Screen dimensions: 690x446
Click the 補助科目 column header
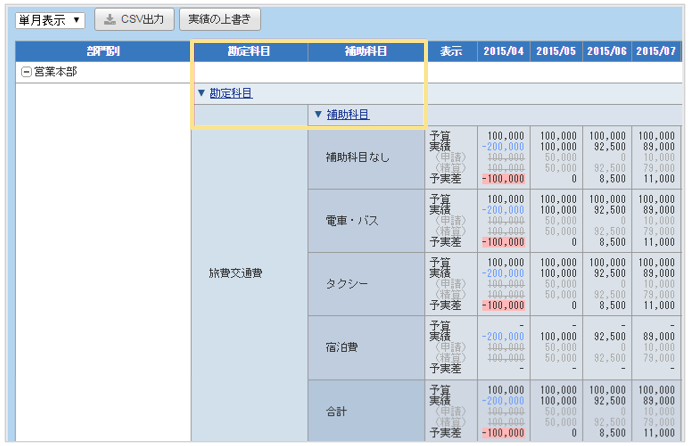[367, 51]
